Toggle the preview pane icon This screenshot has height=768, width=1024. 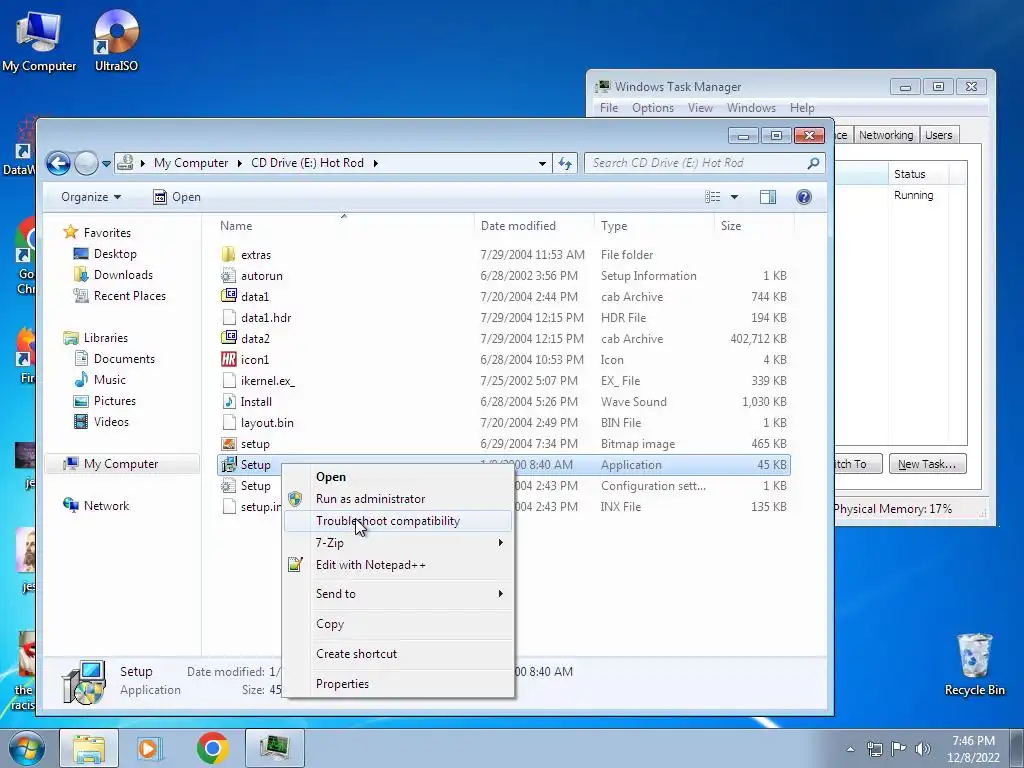point(768,197)
